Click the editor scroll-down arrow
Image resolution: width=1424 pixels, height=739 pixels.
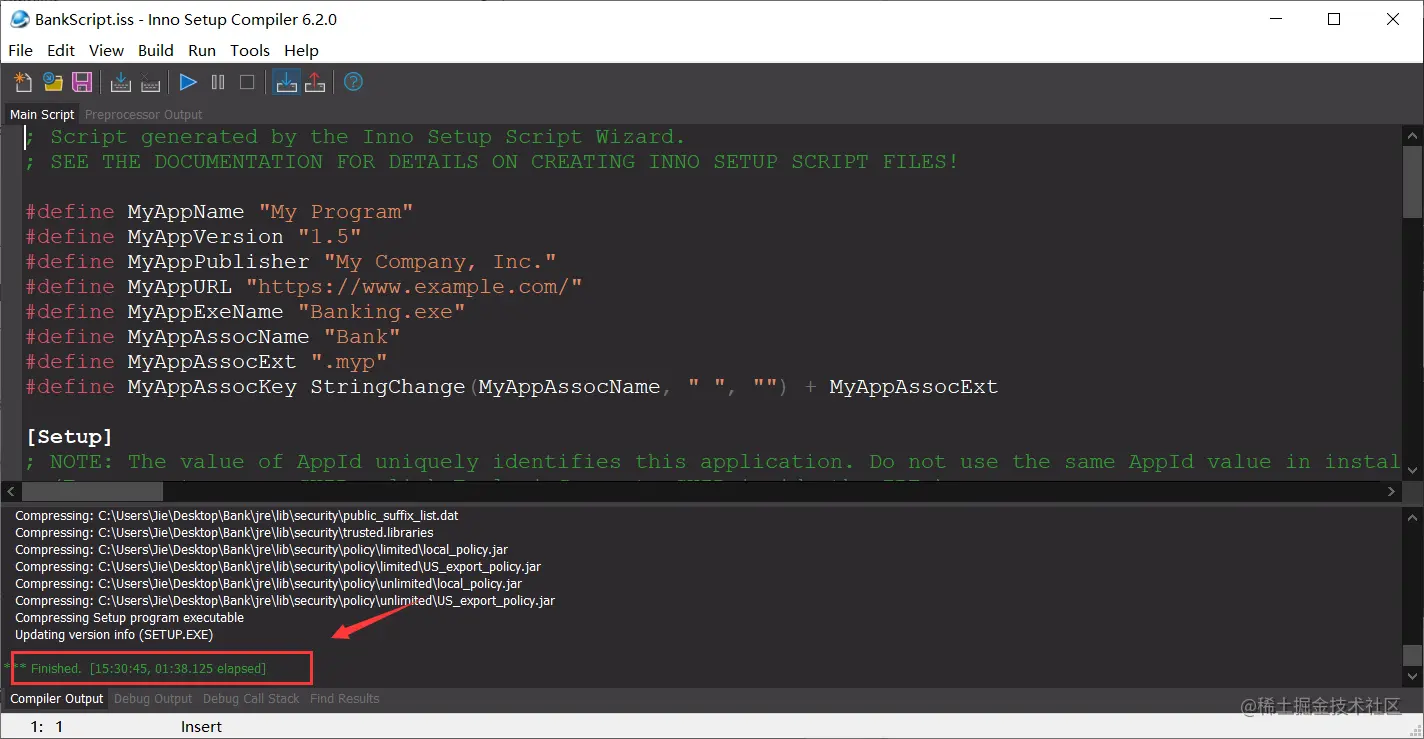point(1412,472)
